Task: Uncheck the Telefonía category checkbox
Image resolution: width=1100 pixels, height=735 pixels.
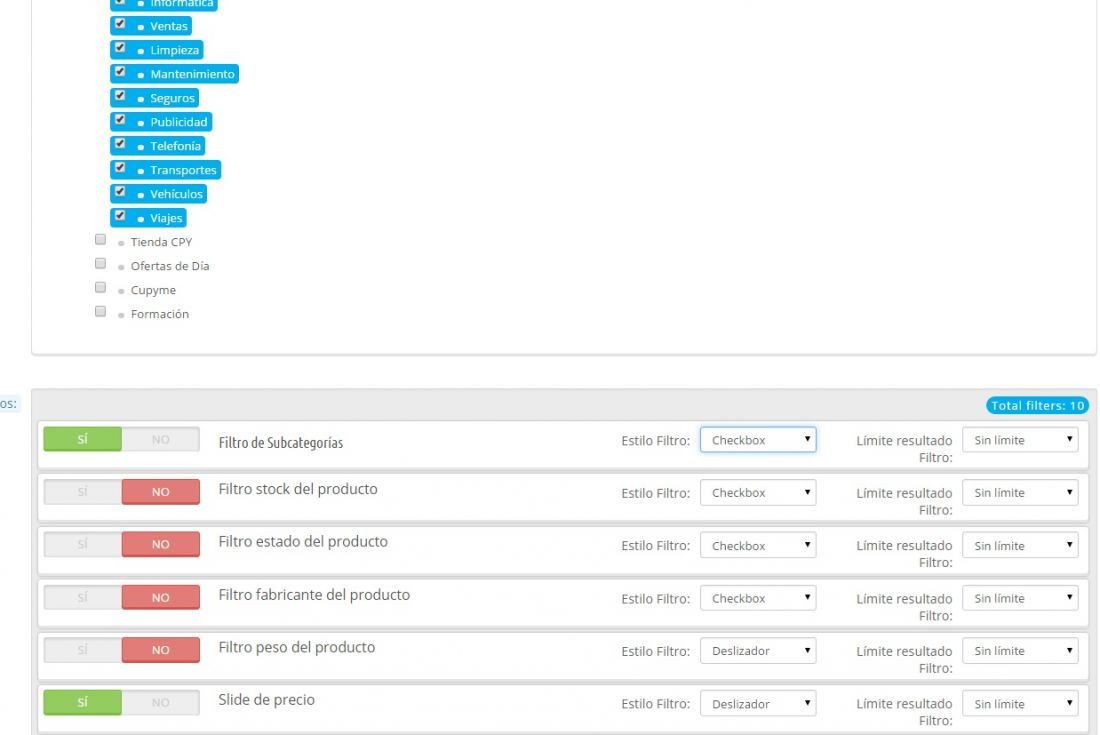Action: tap(120, 144)
